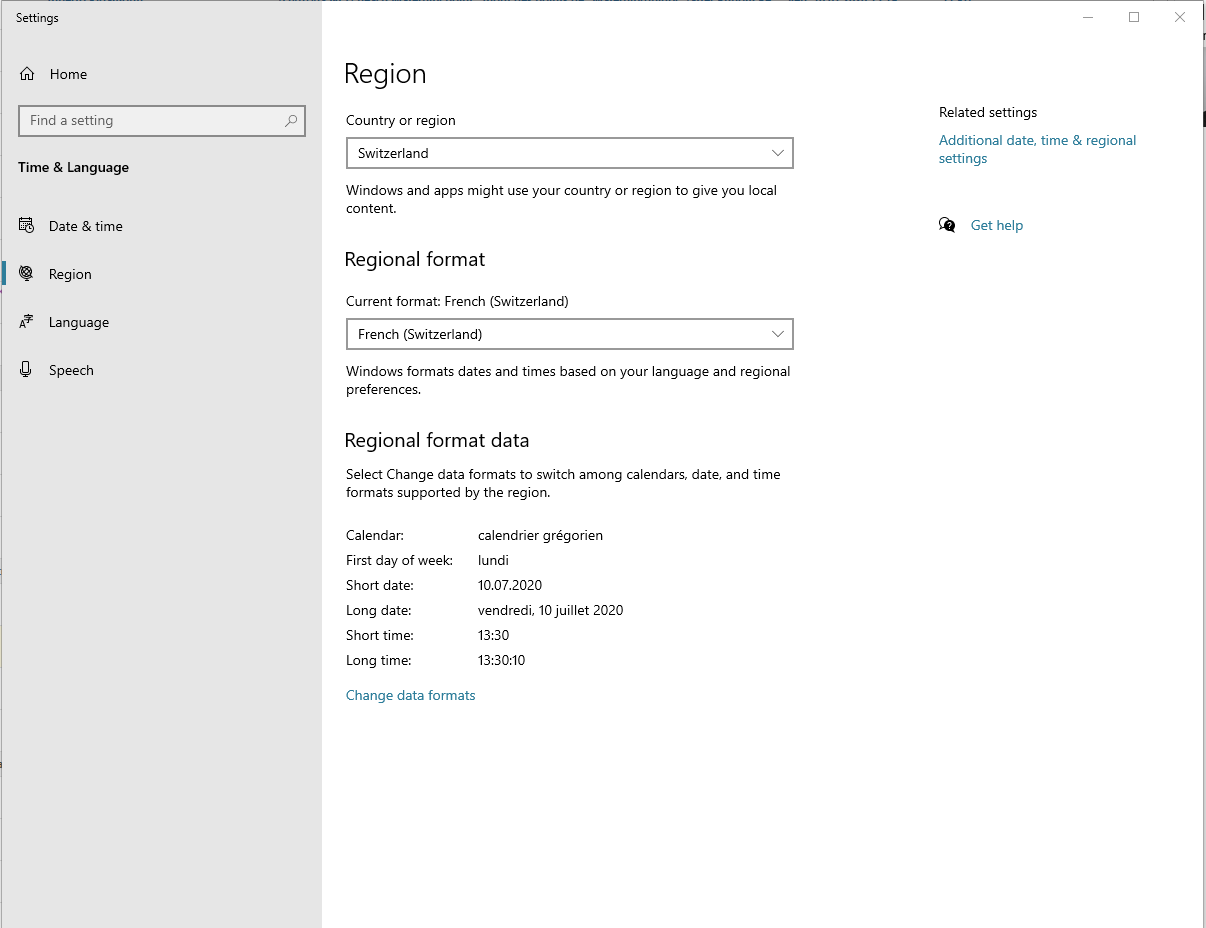Click the Date & time calendar icon
Screen dimensions: 1206x928
pyautogui.click(x=27, y=226)
